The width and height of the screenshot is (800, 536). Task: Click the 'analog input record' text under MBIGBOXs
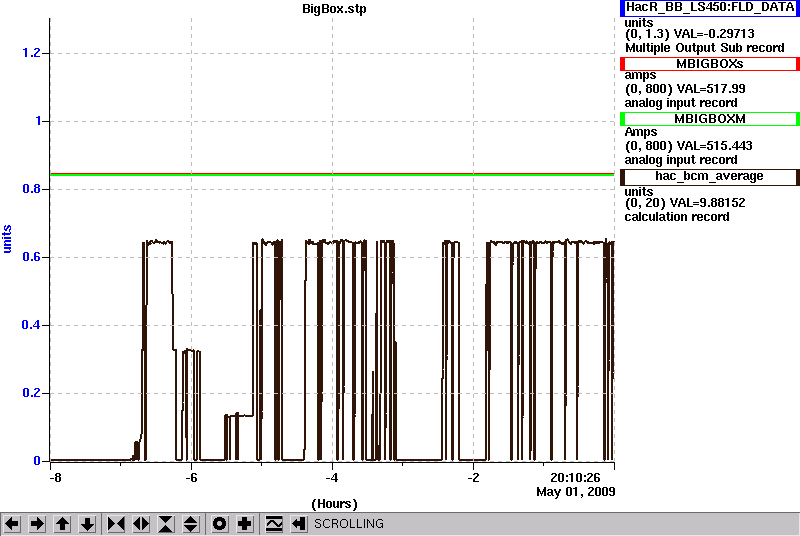coord(681,103)
